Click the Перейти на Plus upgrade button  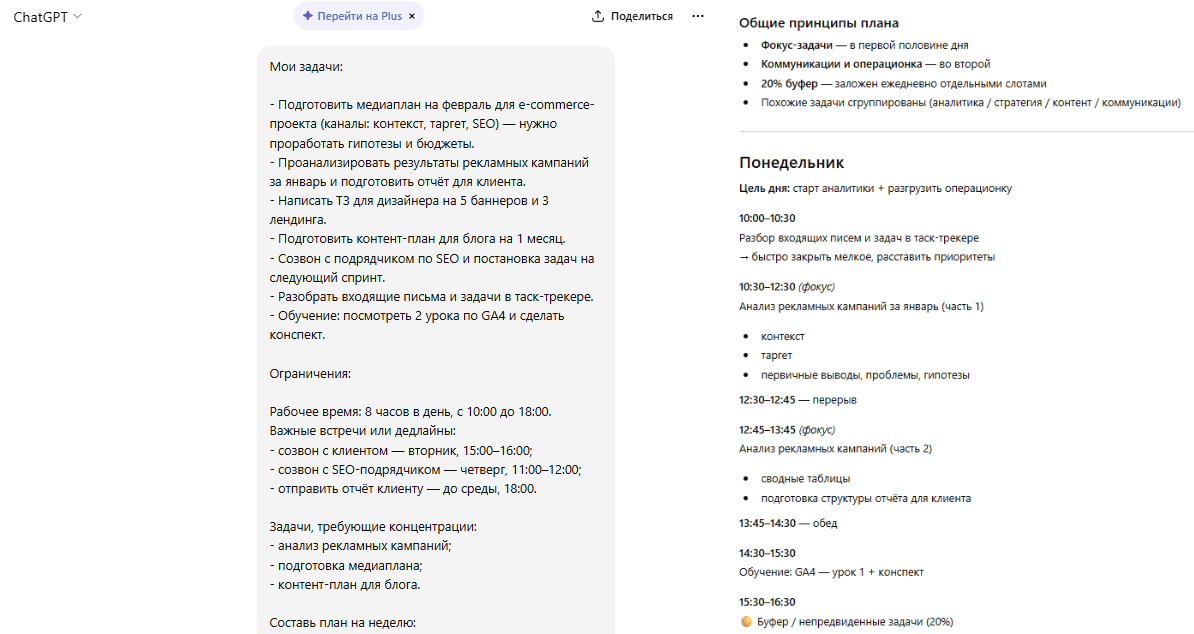[x=358, y=15]
